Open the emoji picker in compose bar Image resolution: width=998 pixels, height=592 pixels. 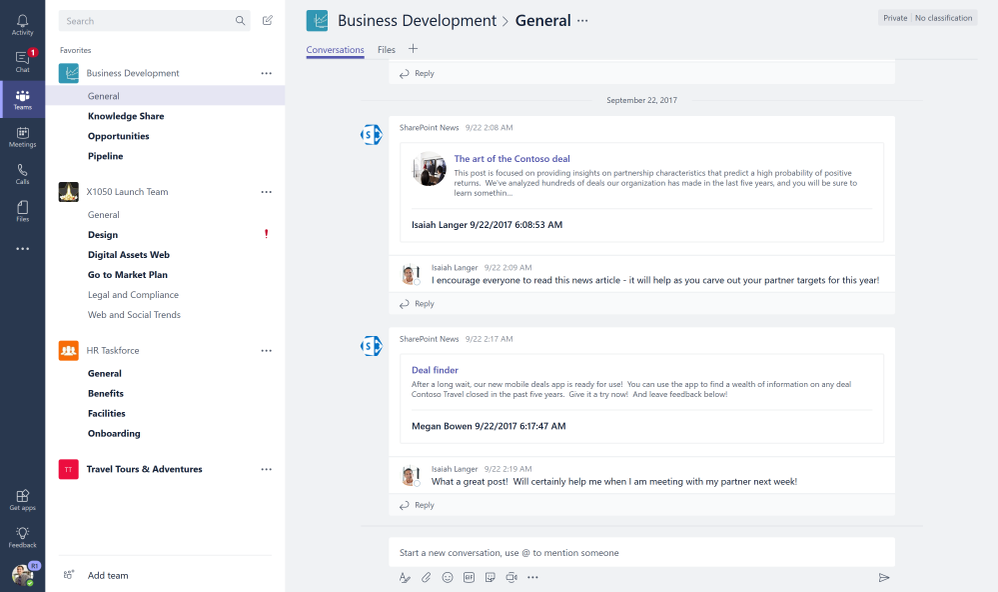[447, 577]
